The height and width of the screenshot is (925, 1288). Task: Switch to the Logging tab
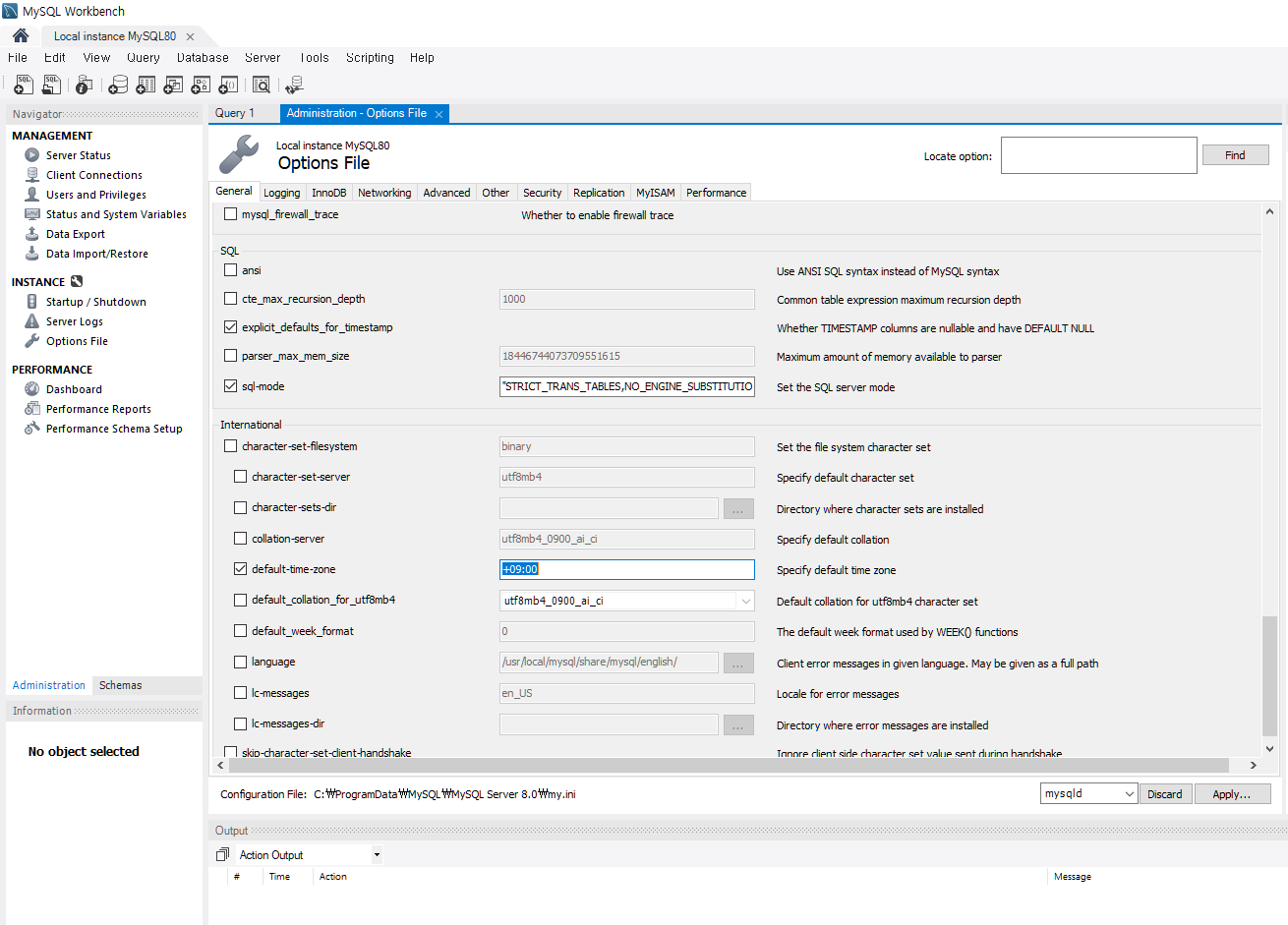coord(282,193)
